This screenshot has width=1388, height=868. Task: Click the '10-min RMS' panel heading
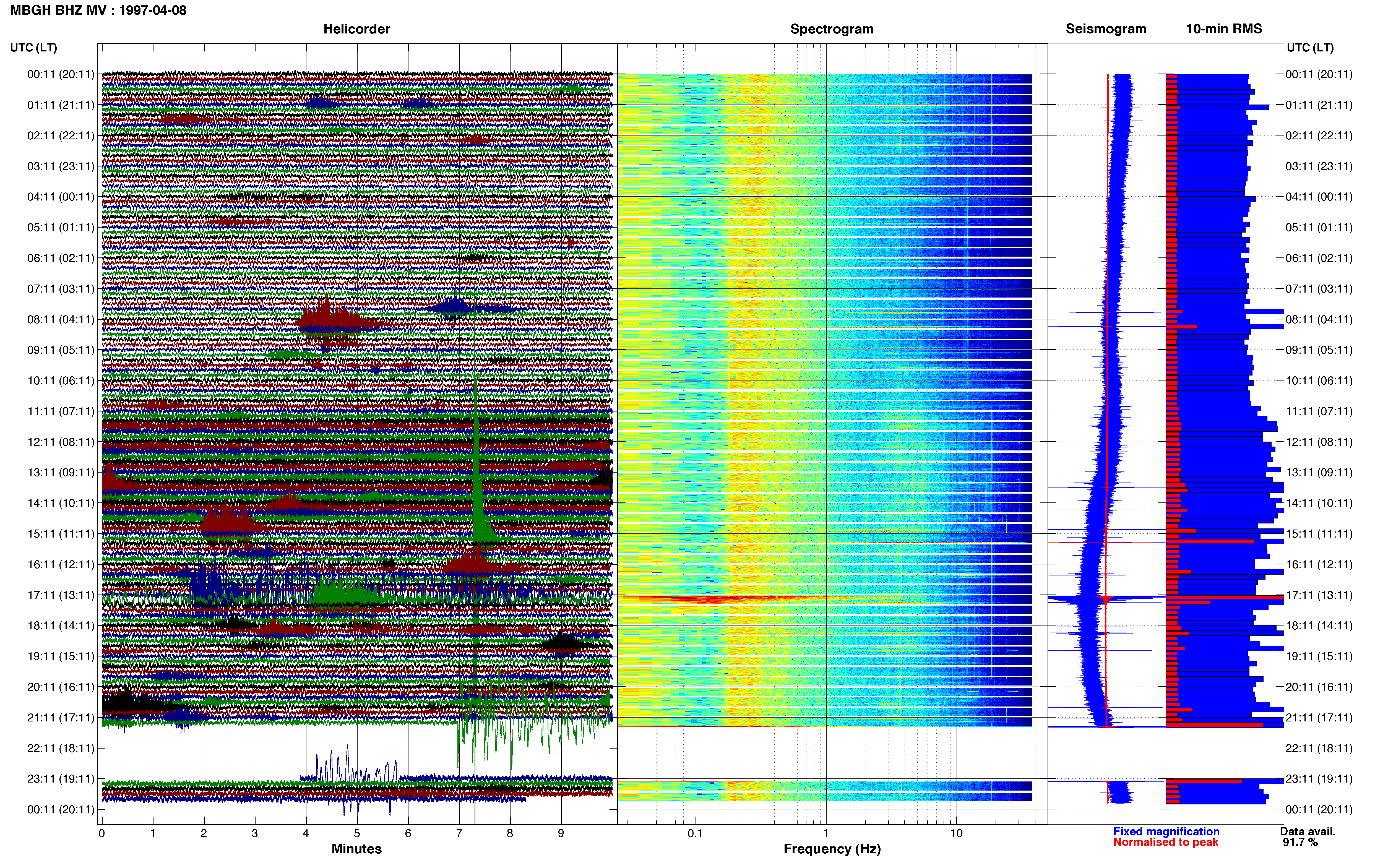1224,29
